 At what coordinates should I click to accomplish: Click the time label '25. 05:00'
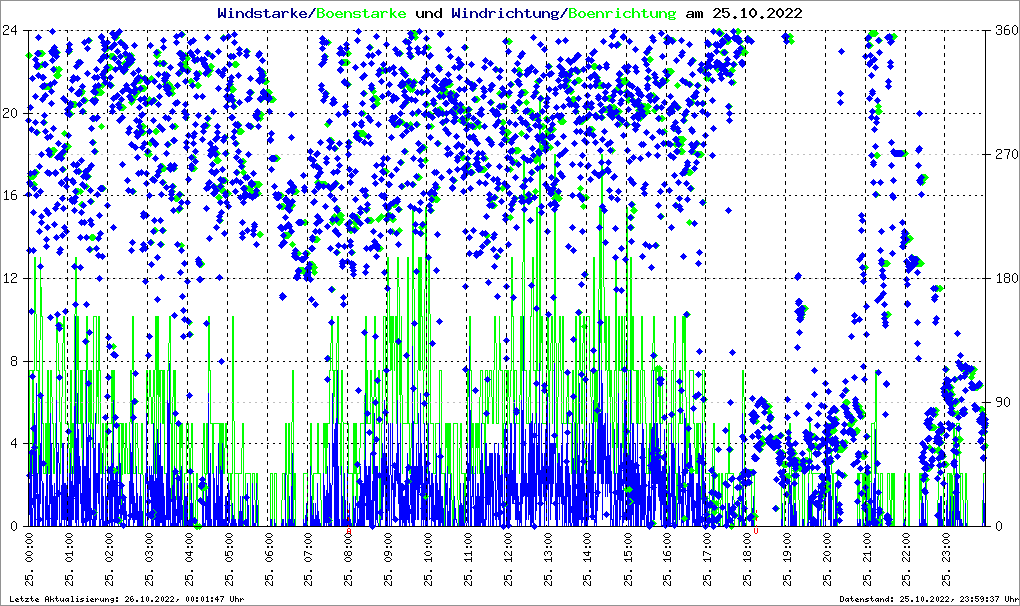[229, 559]
